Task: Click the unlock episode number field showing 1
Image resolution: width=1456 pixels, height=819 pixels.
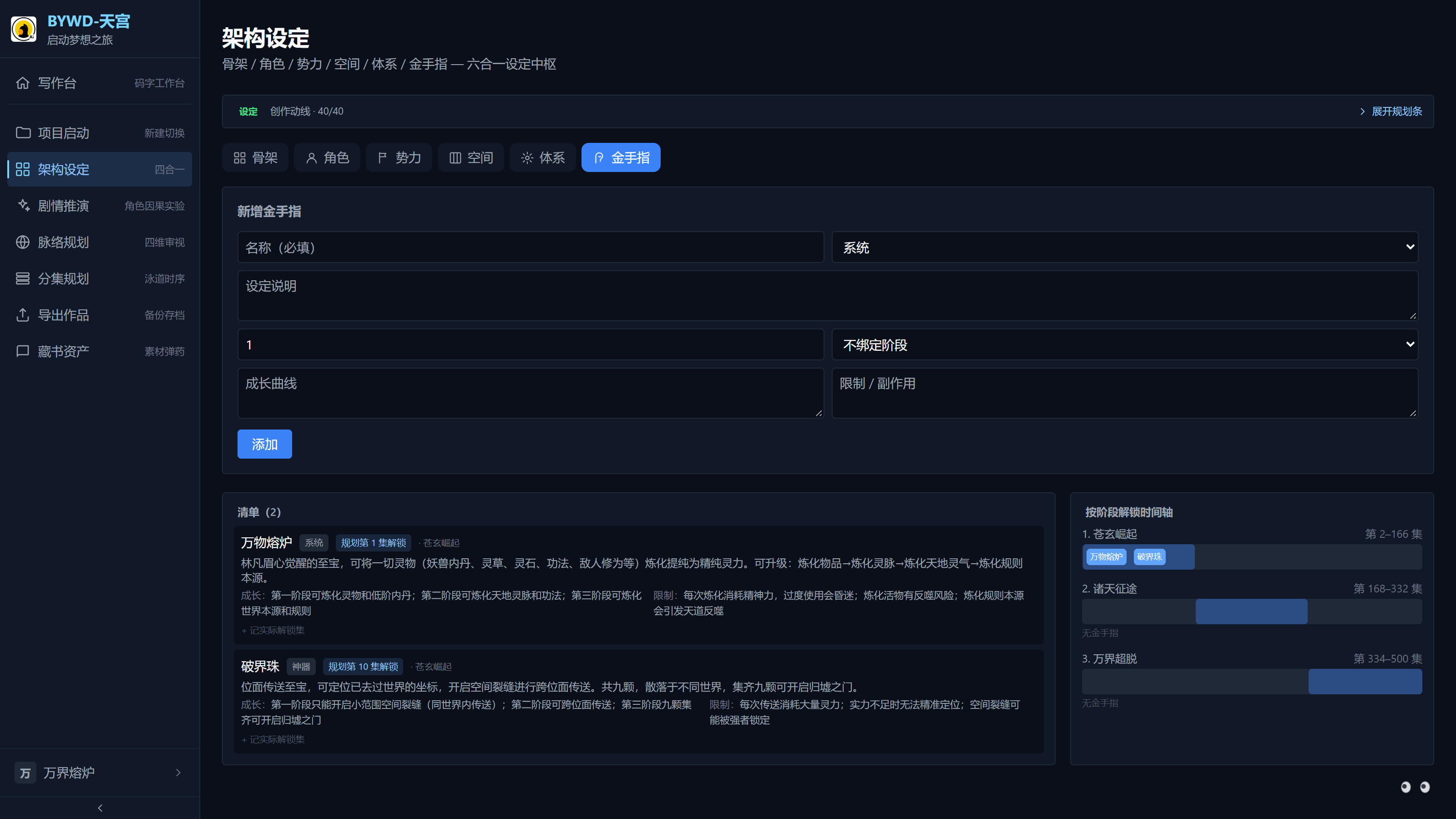Action: [x=531, y=344]
